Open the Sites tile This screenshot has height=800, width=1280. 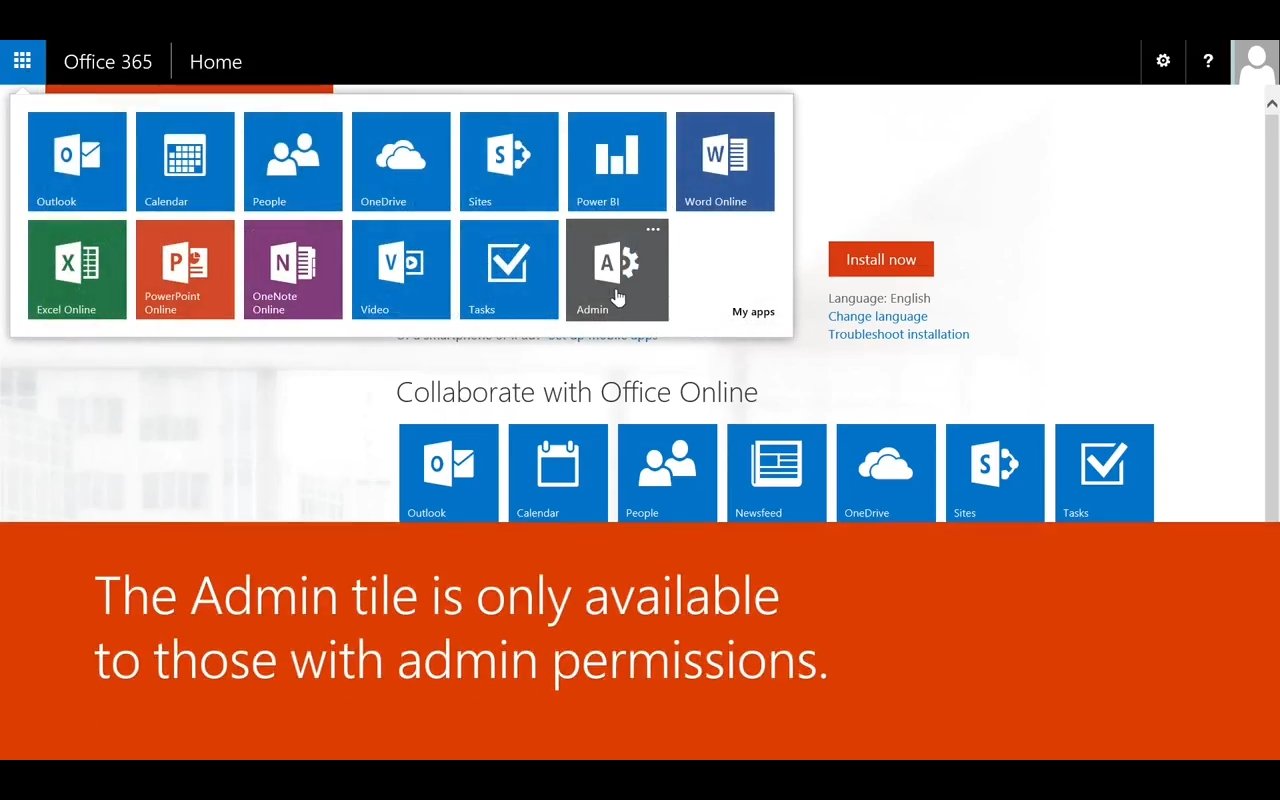point(509,162)
